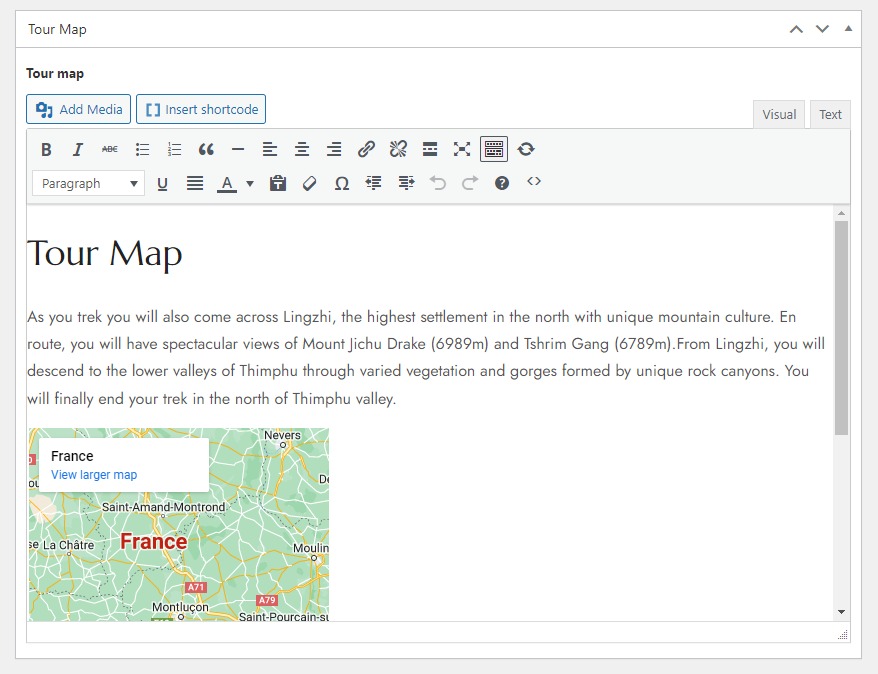Align text to the left
Viewport: 878px width, 674px height.
point(270,149)
